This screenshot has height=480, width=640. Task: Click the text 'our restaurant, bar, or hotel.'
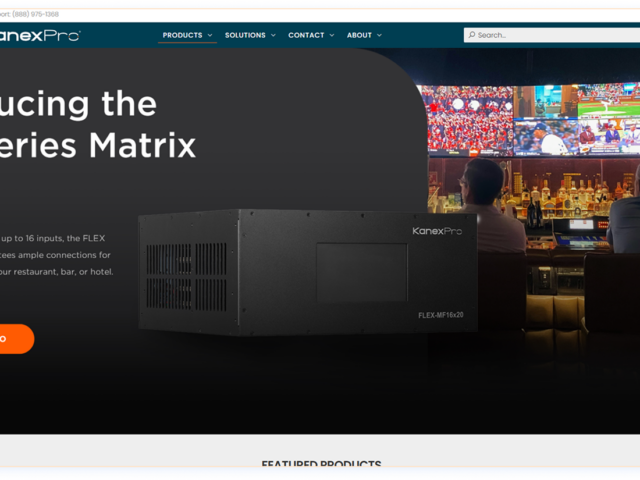click(x=56, y=272)
